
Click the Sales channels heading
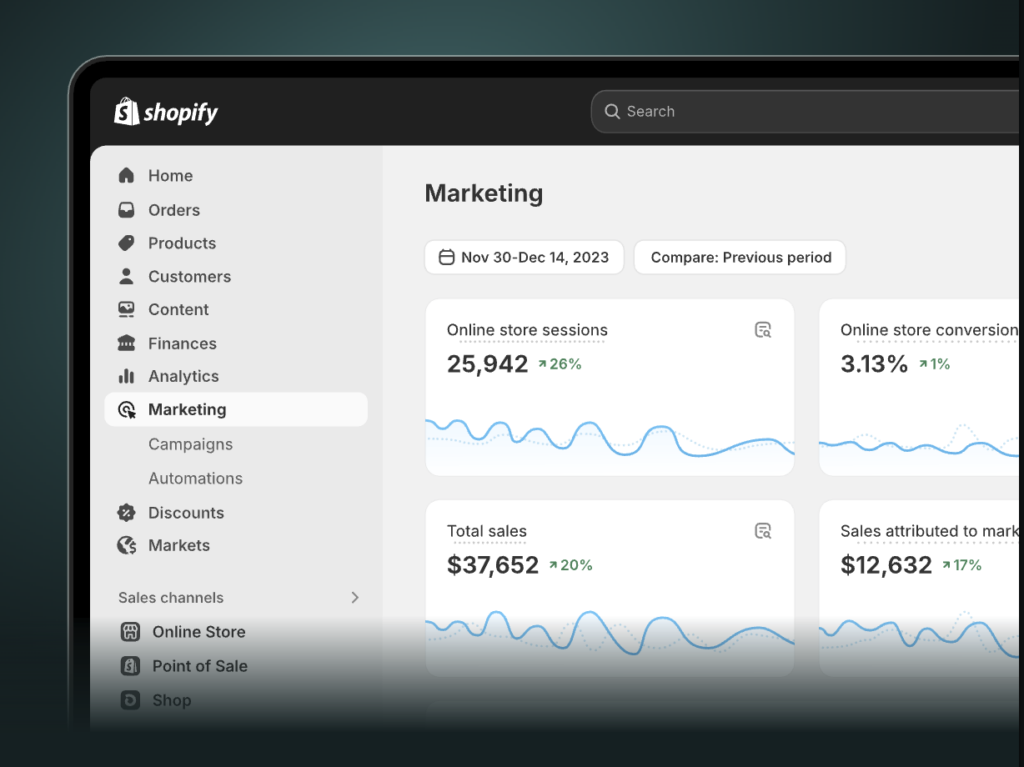[170, 598]
